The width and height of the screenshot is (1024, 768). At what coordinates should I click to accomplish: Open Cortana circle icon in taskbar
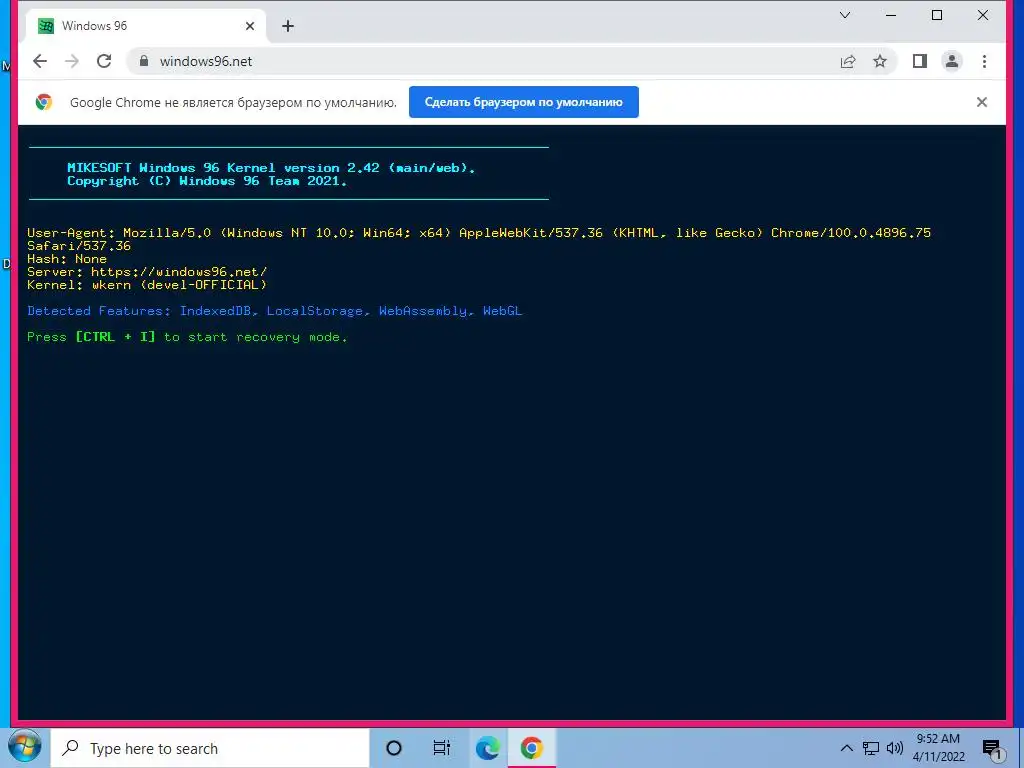[394, 748]
